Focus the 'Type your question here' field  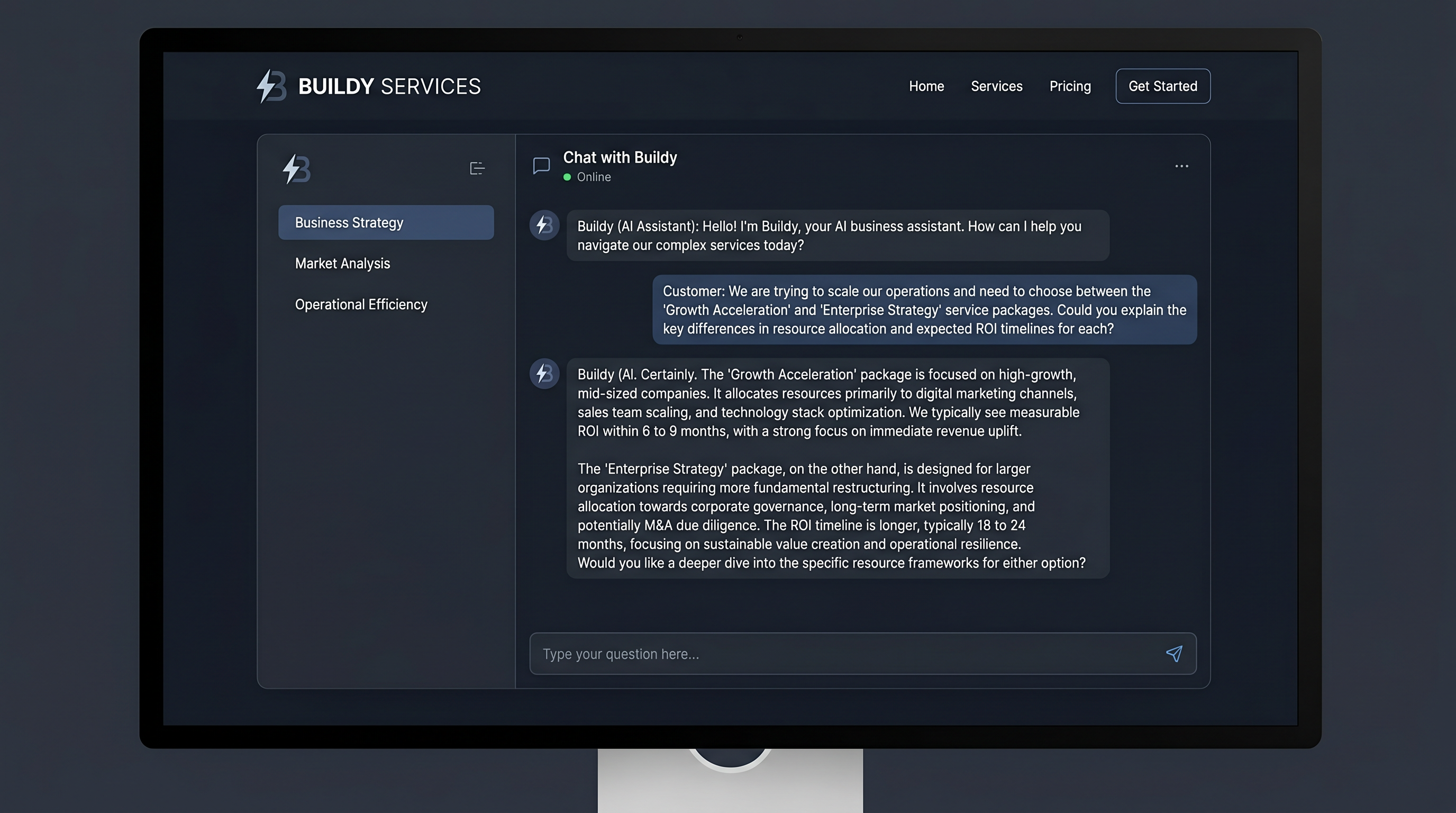[x=862, y=654]
